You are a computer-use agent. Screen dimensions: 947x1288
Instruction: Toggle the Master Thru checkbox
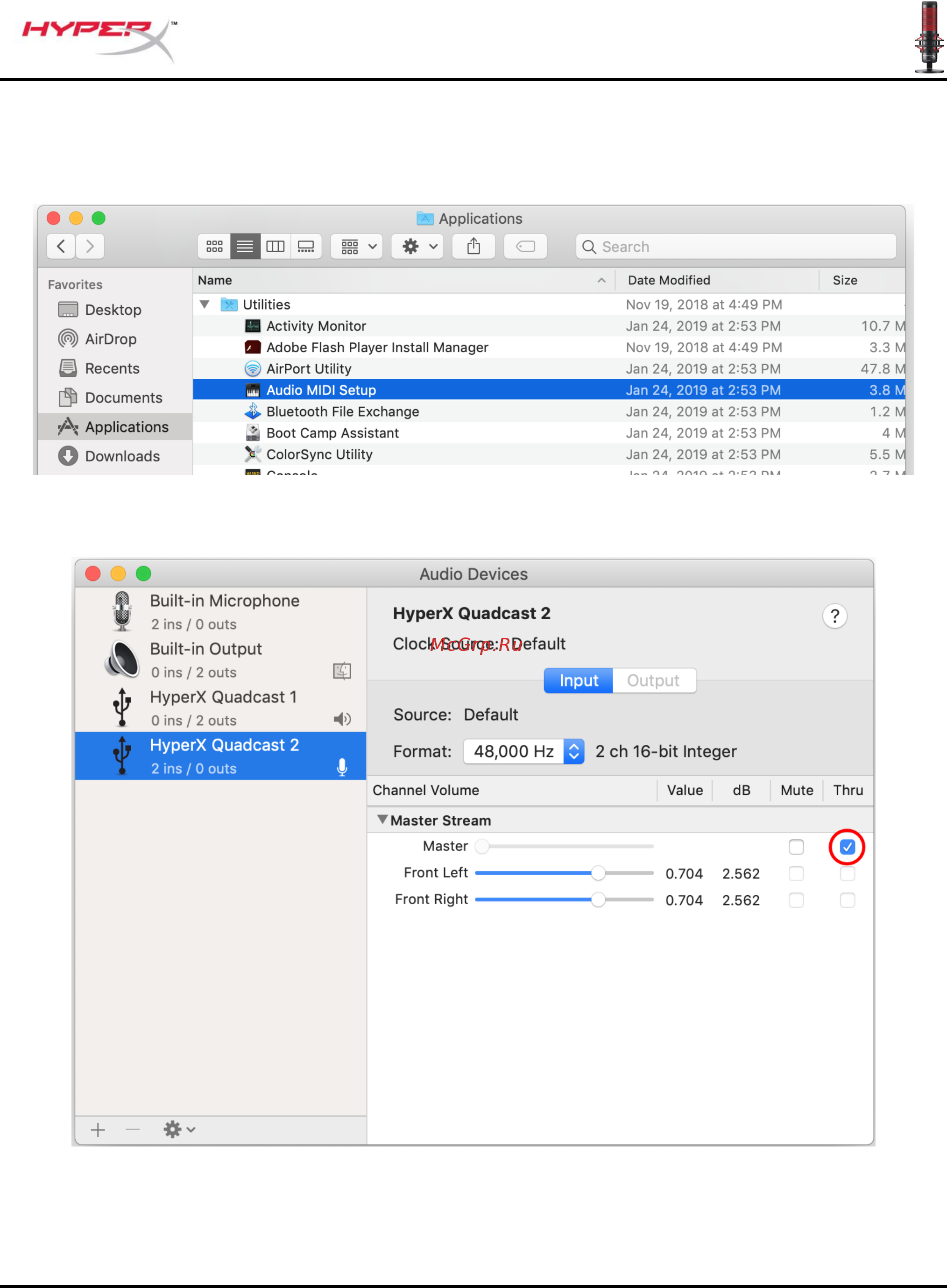click(847, 847)
